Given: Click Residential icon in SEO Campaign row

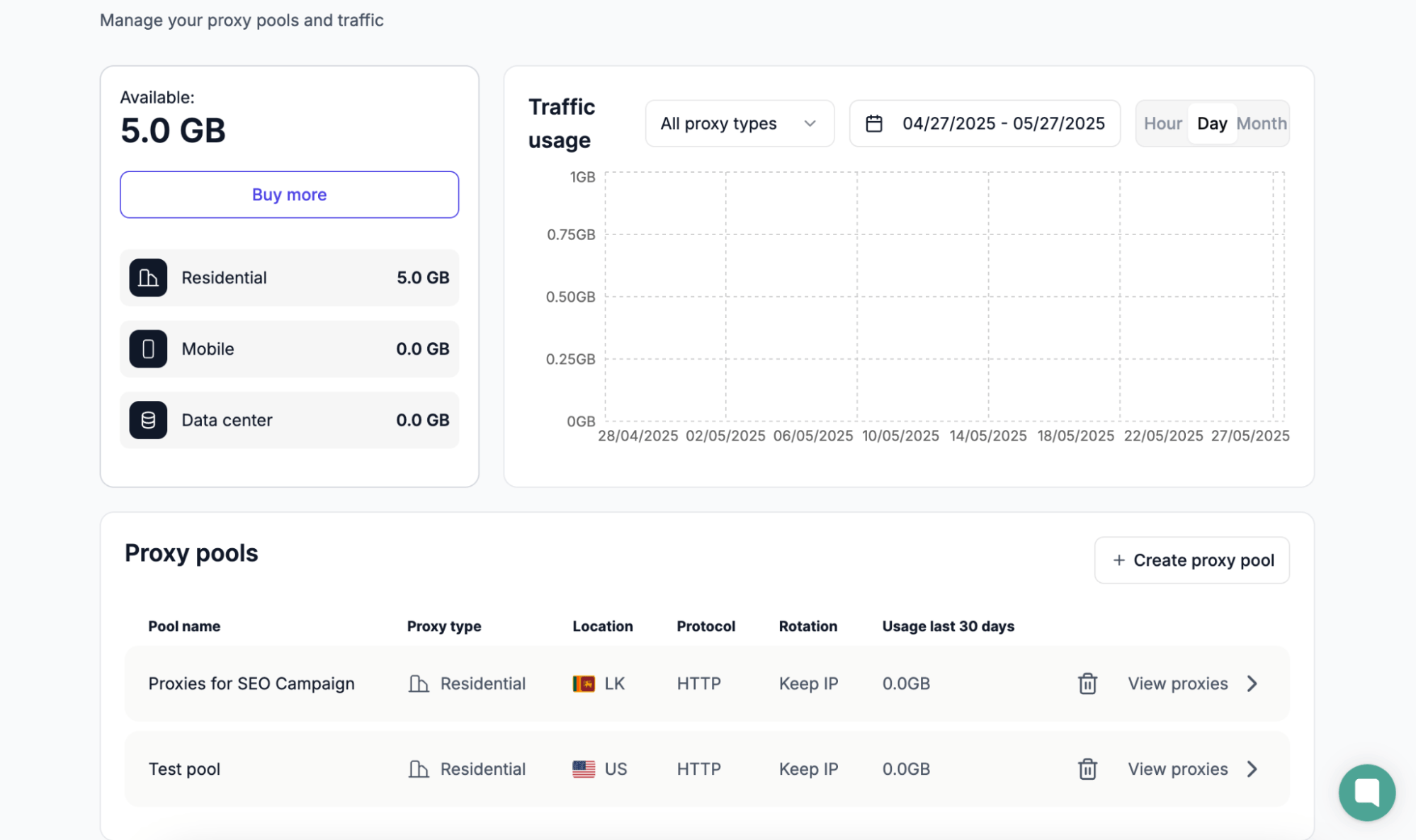Looking at the screenshot, I should (x=419, y=683).
